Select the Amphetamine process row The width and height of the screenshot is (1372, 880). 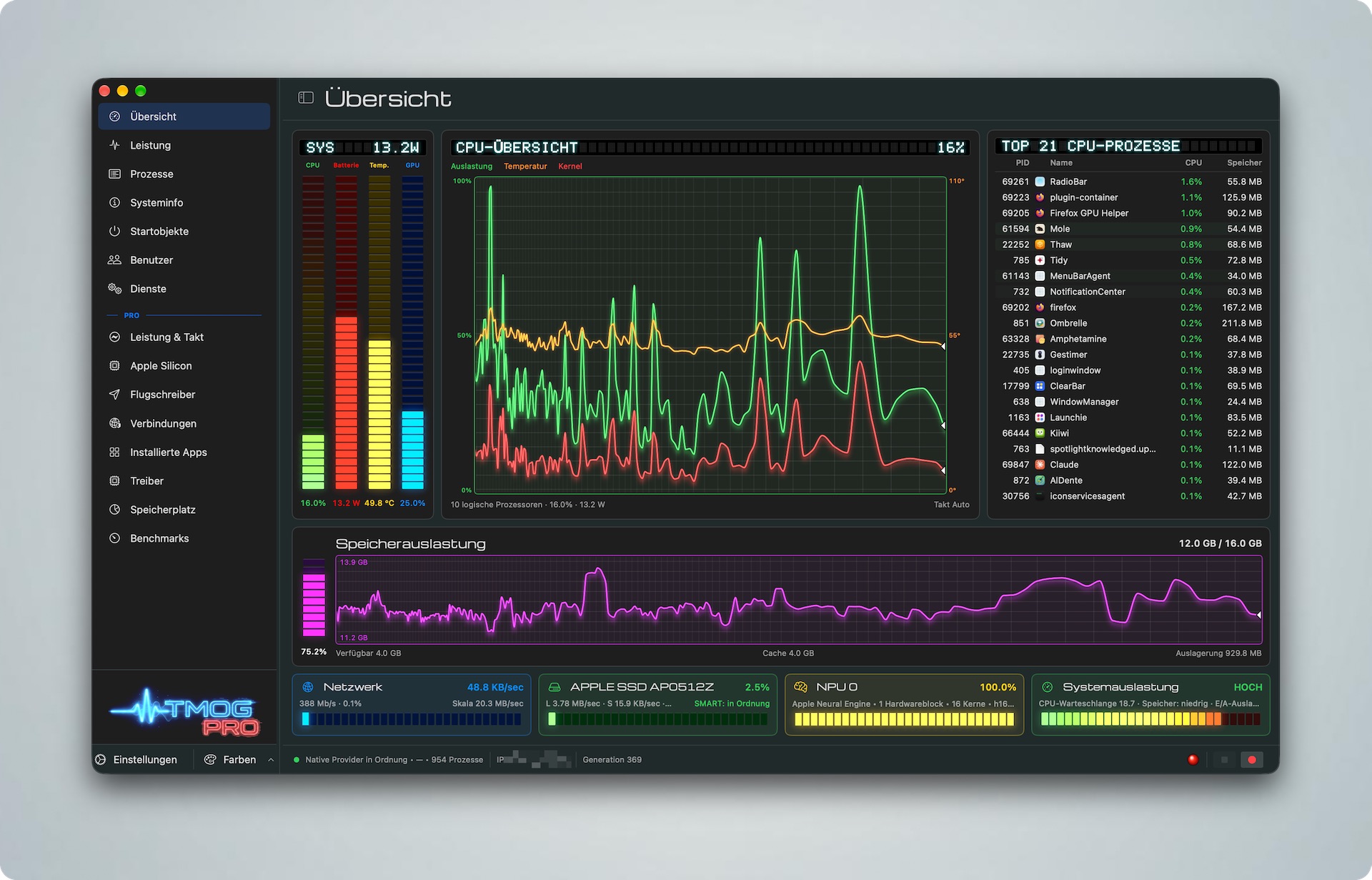point(1130,339)
